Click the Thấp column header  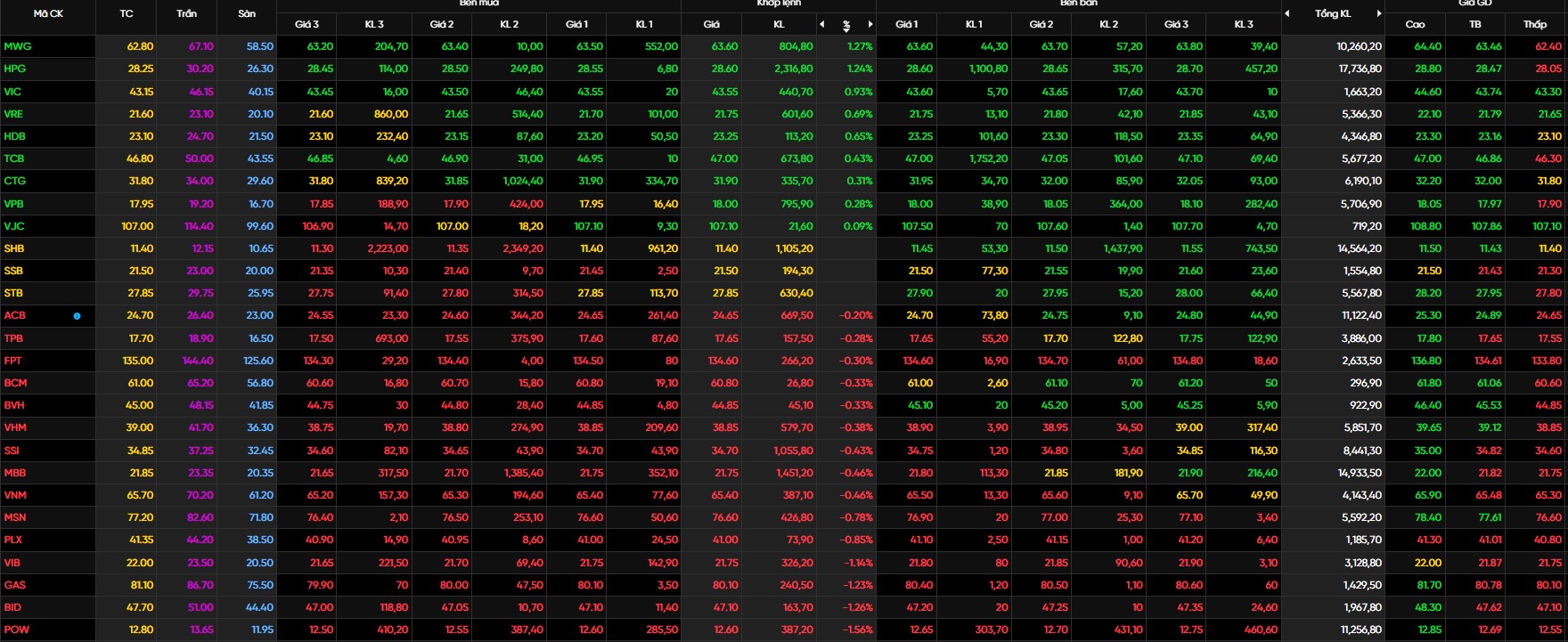[1535, 24]
